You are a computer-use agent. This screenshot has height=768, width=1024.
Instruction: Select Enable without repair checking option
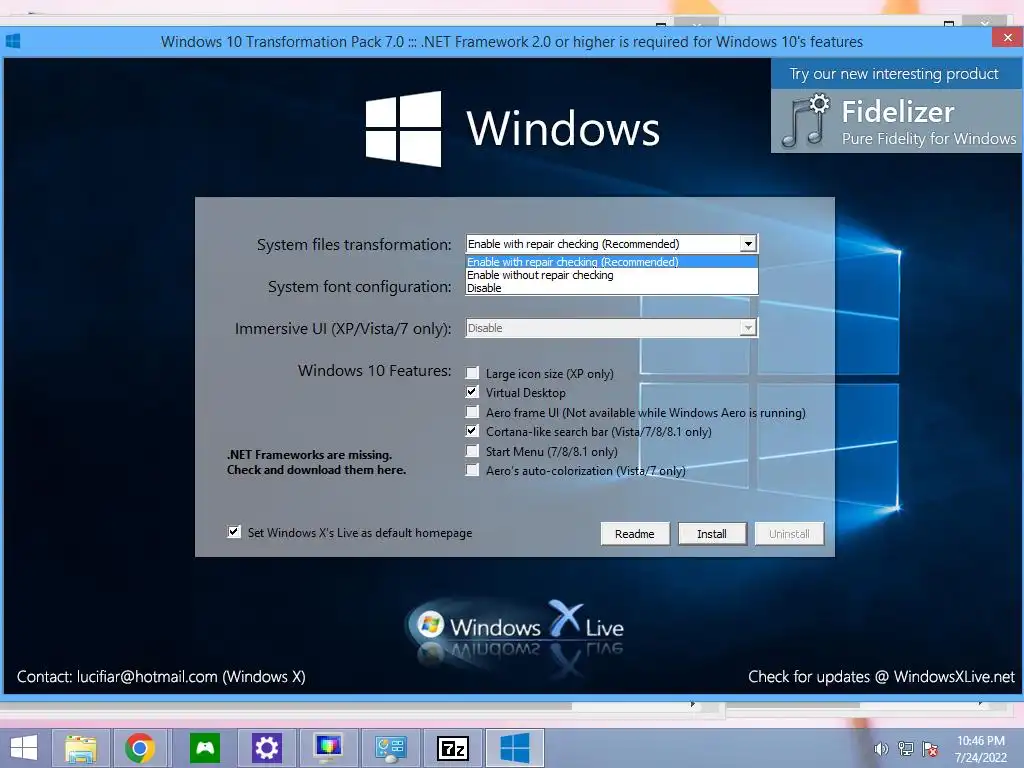click(611, 275)
